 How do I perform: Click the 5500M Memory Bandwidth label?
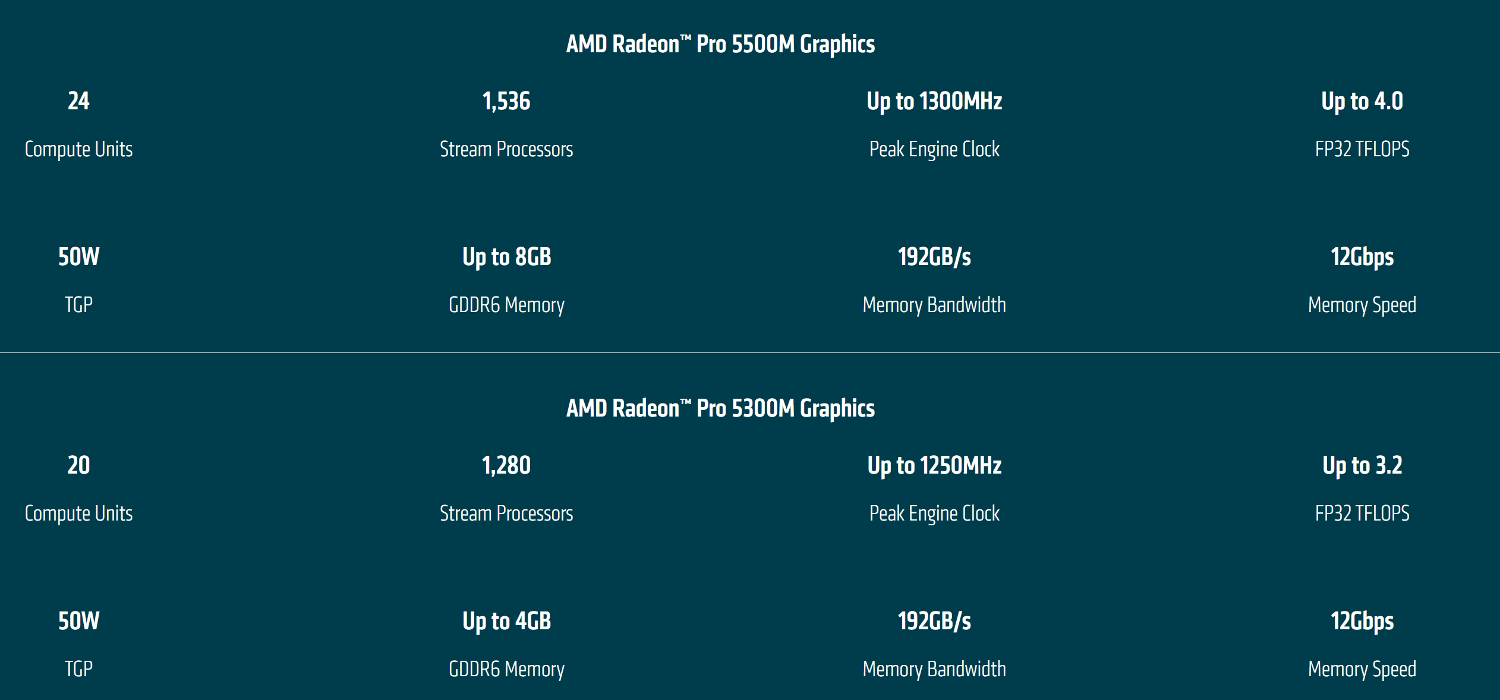click(934, 305)
